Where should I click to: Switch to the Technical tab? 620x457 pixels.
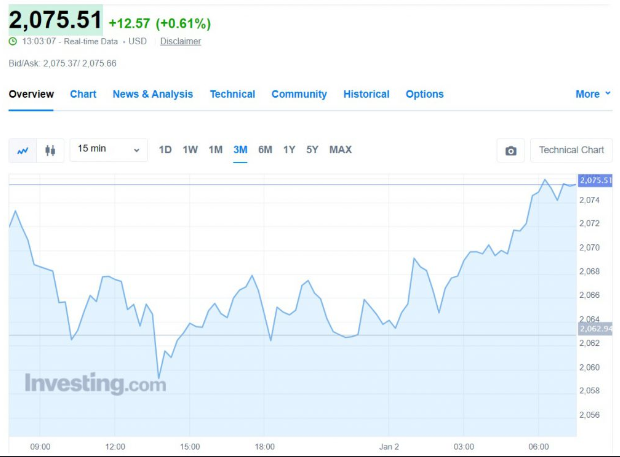[x=232, y=94]
